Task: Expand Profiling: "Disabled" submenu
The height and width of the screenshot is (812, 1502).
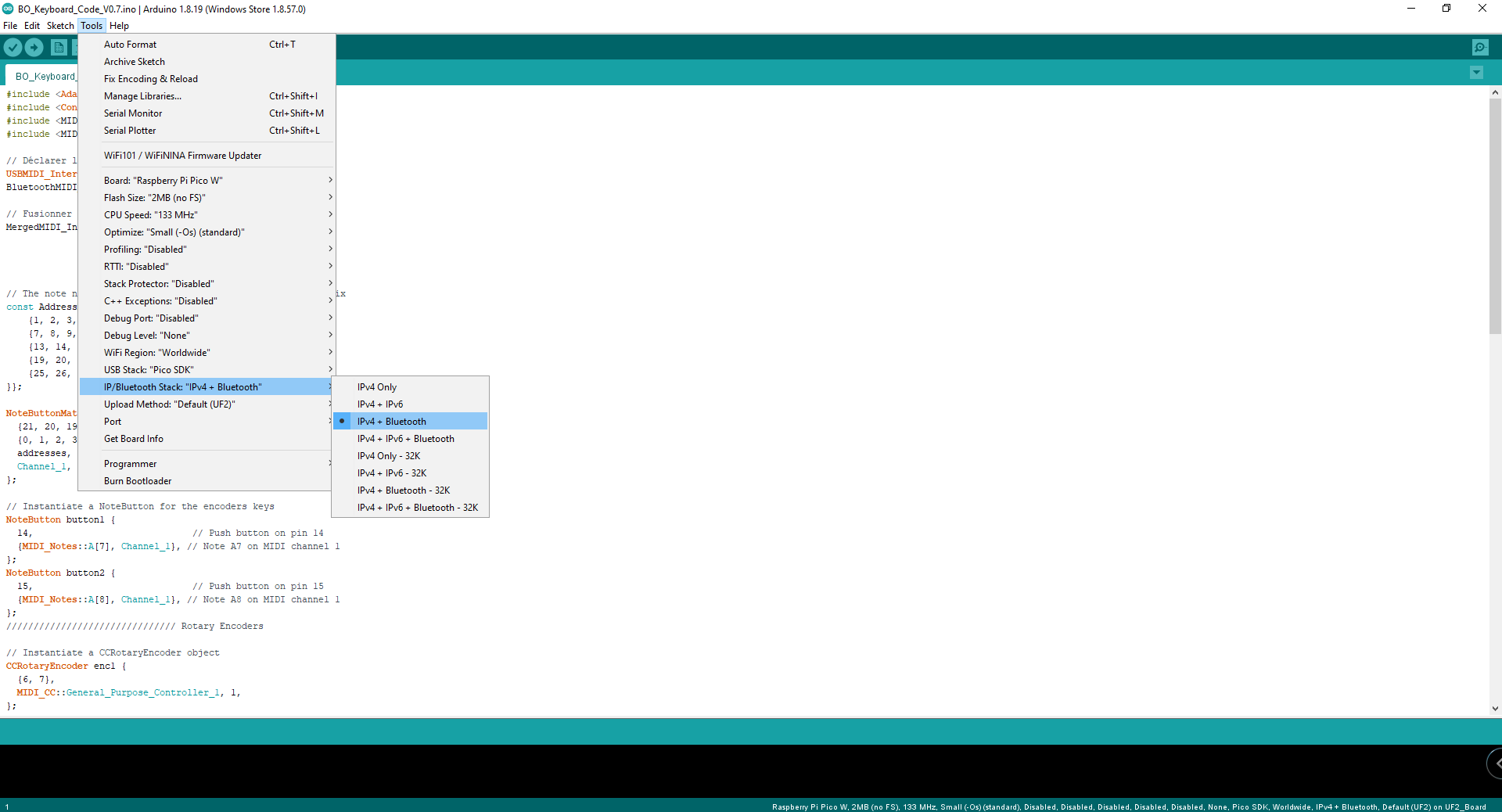Action: [207, 250]
